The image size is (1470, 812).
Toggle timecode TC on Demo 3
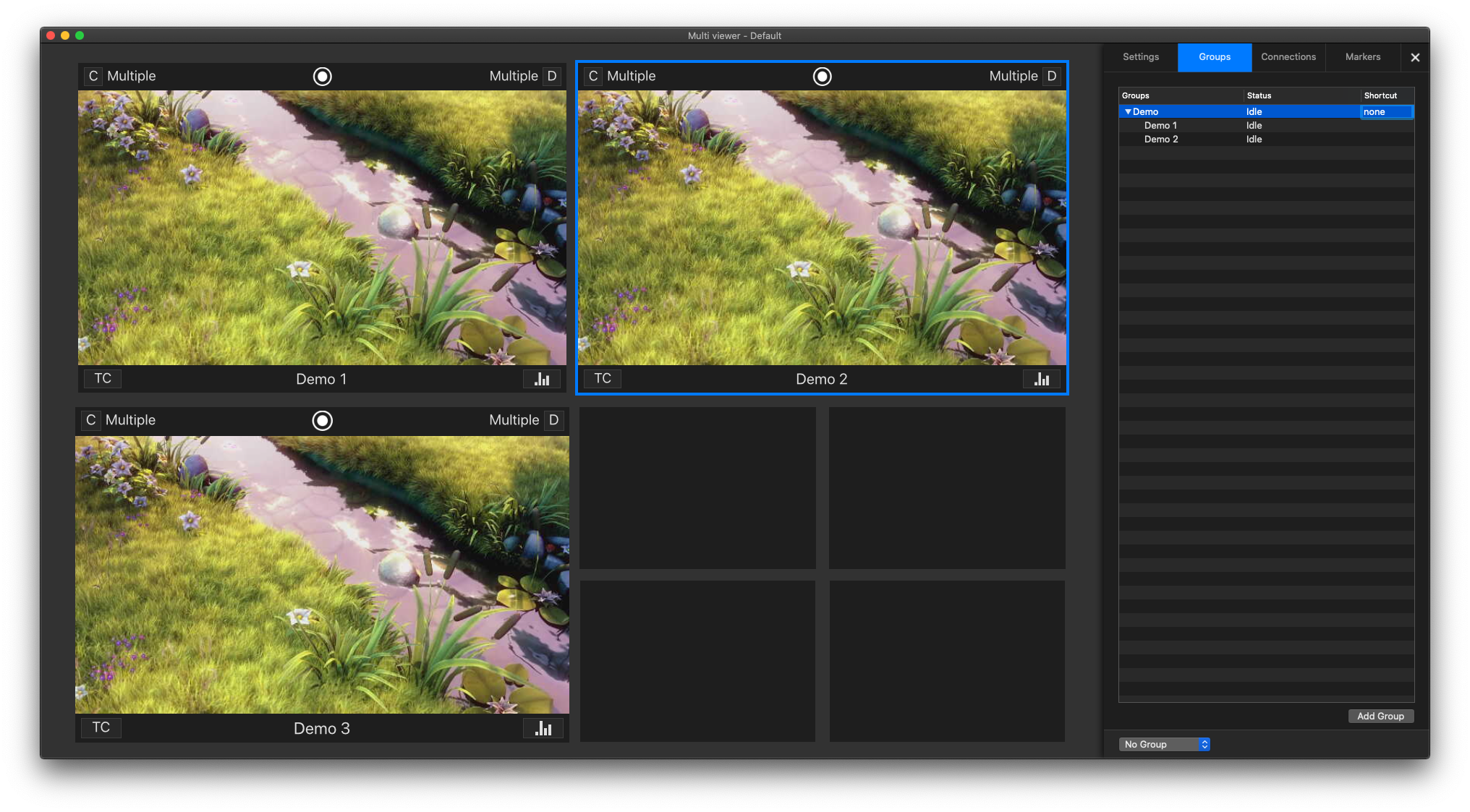(x=101, y=727)
